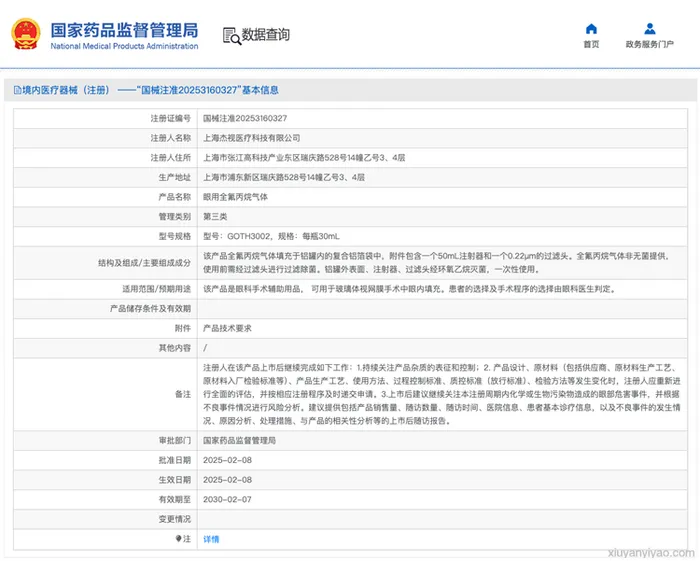Open 政务服务门户 user icon
The height and width of the screenshot is (561, 700).
(650, 29)
